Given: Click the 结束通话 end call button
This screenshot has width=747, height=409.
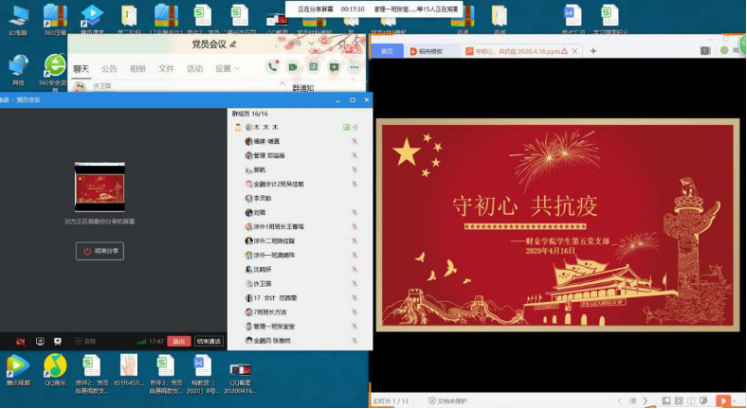Looking at the screenshot, I should [x=209, y=341].
